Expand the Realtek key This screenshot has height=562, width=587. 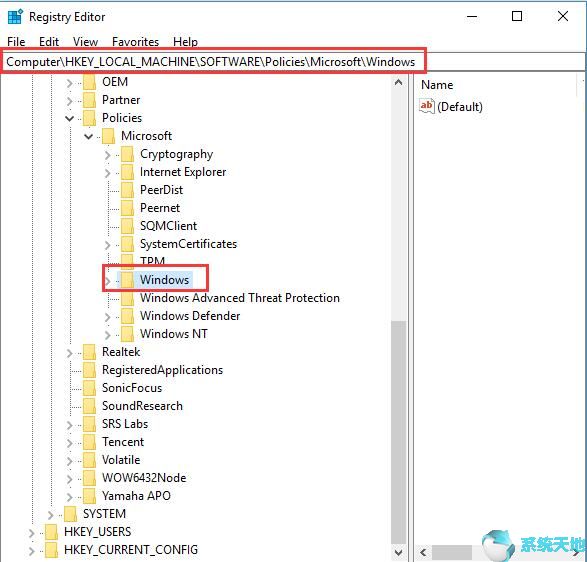tap(70, 353)
